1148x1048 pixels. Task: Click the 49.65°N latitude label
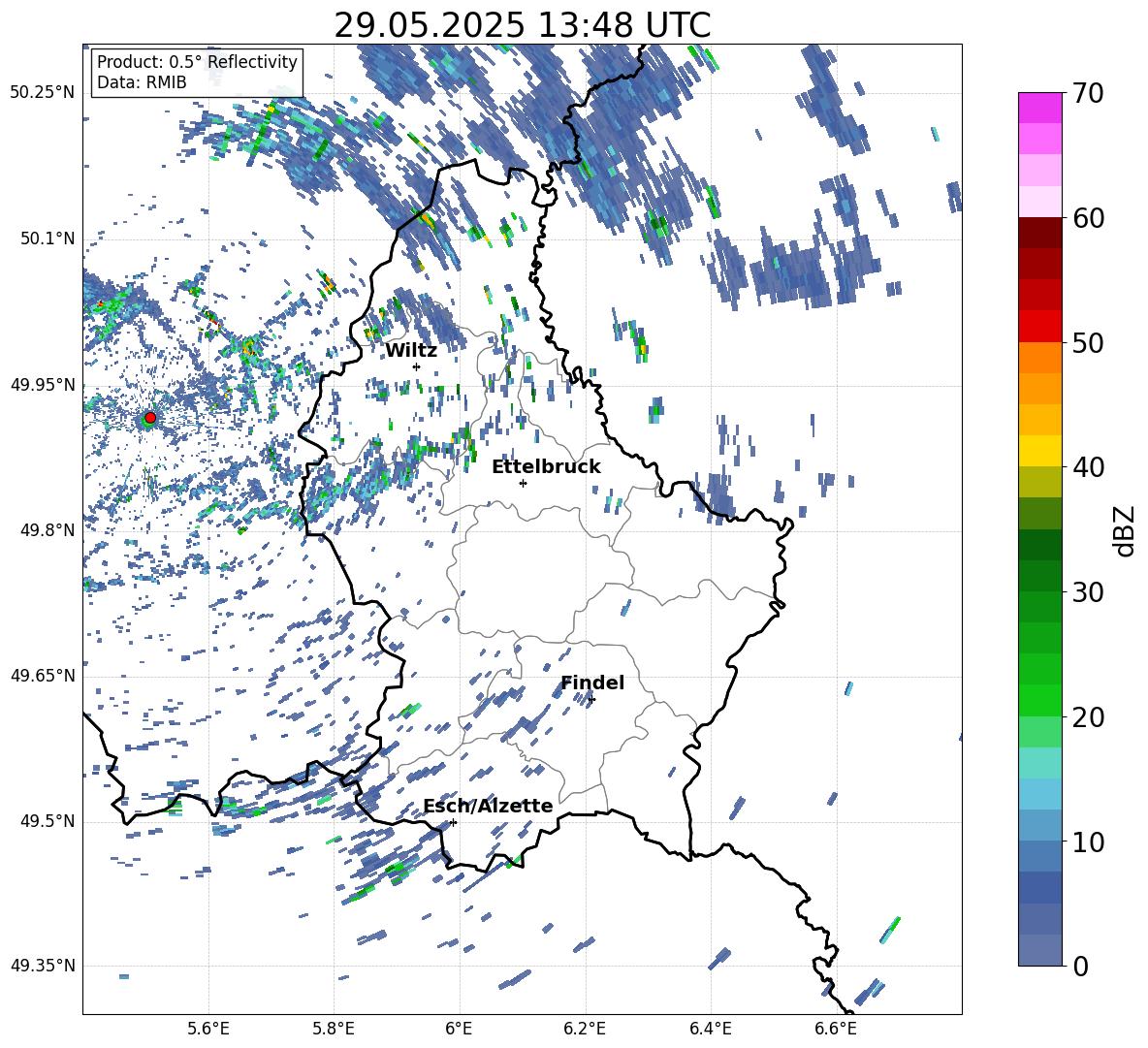pos(43,675)
